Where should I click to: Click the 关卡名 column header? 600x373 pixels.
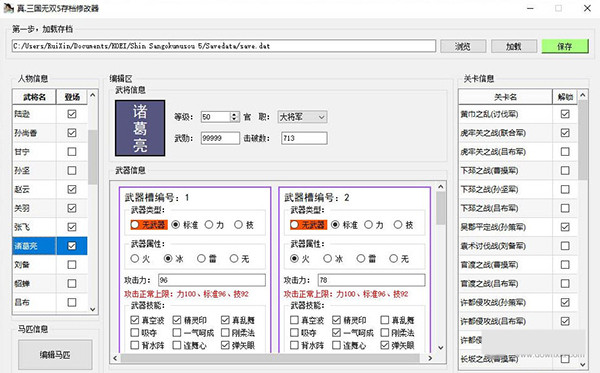pyautogui.click(x=505, y=97)
